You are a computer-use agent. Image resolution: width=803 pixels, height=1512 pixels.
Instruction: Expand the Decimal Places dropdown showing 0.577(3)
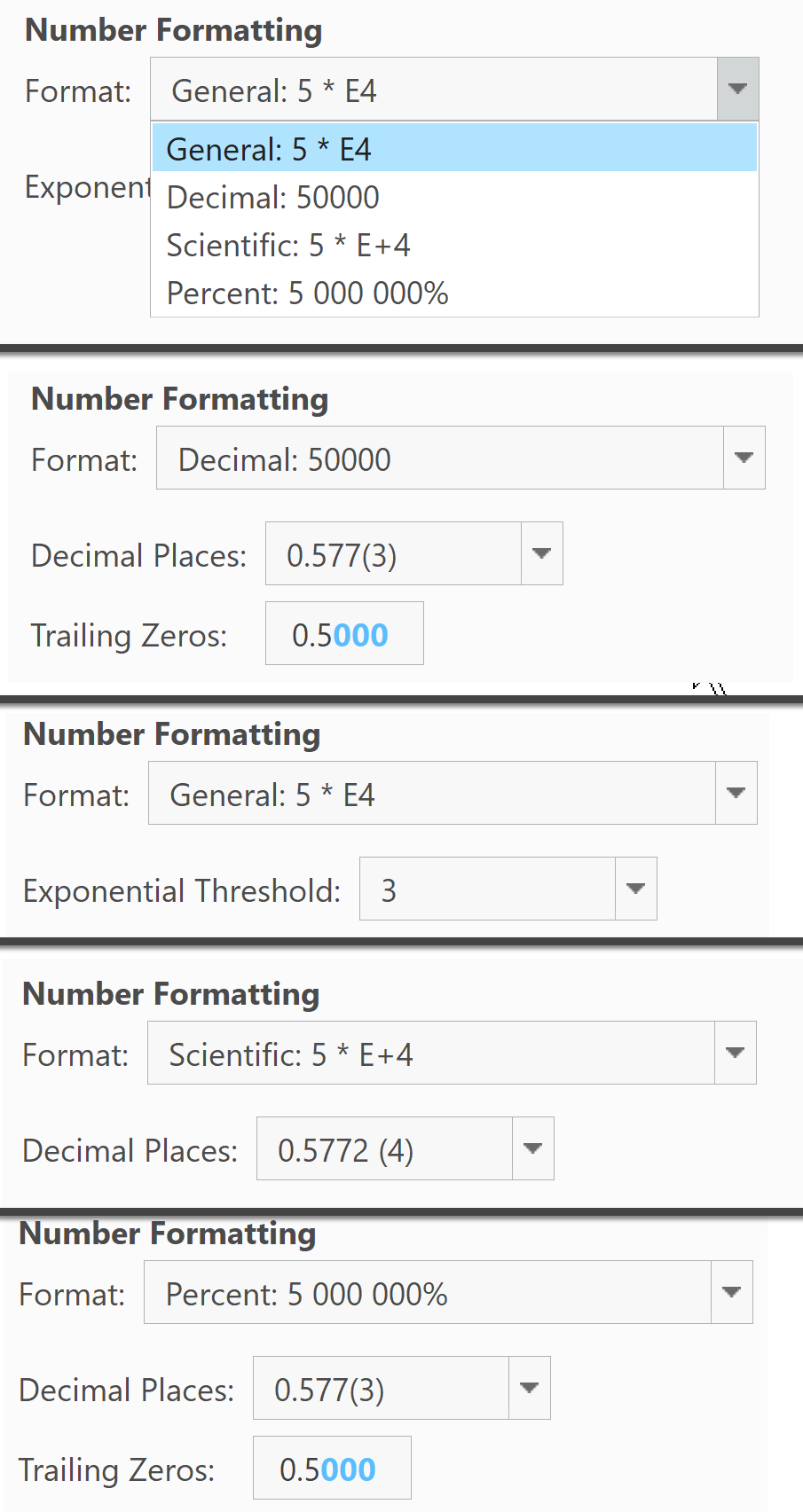[x=541, y=553]
